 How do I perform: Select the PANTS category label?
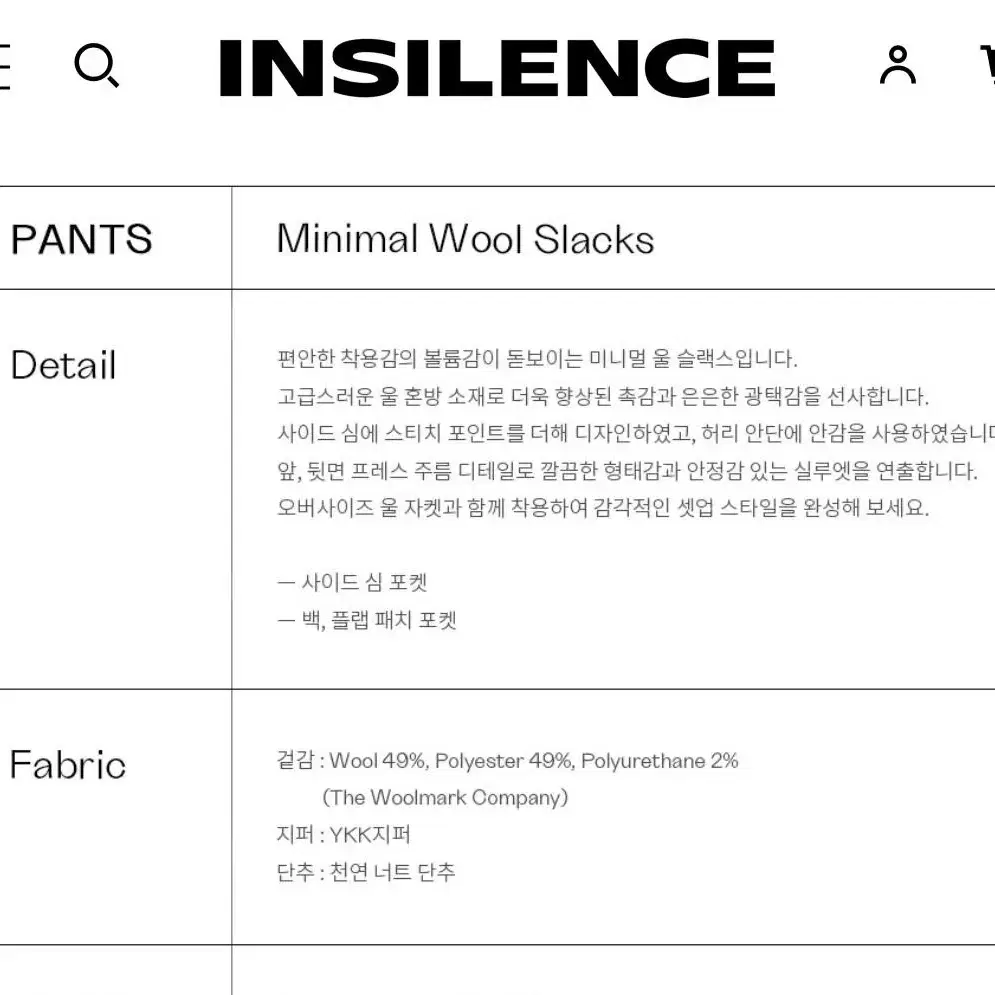(x=81, y=239)
